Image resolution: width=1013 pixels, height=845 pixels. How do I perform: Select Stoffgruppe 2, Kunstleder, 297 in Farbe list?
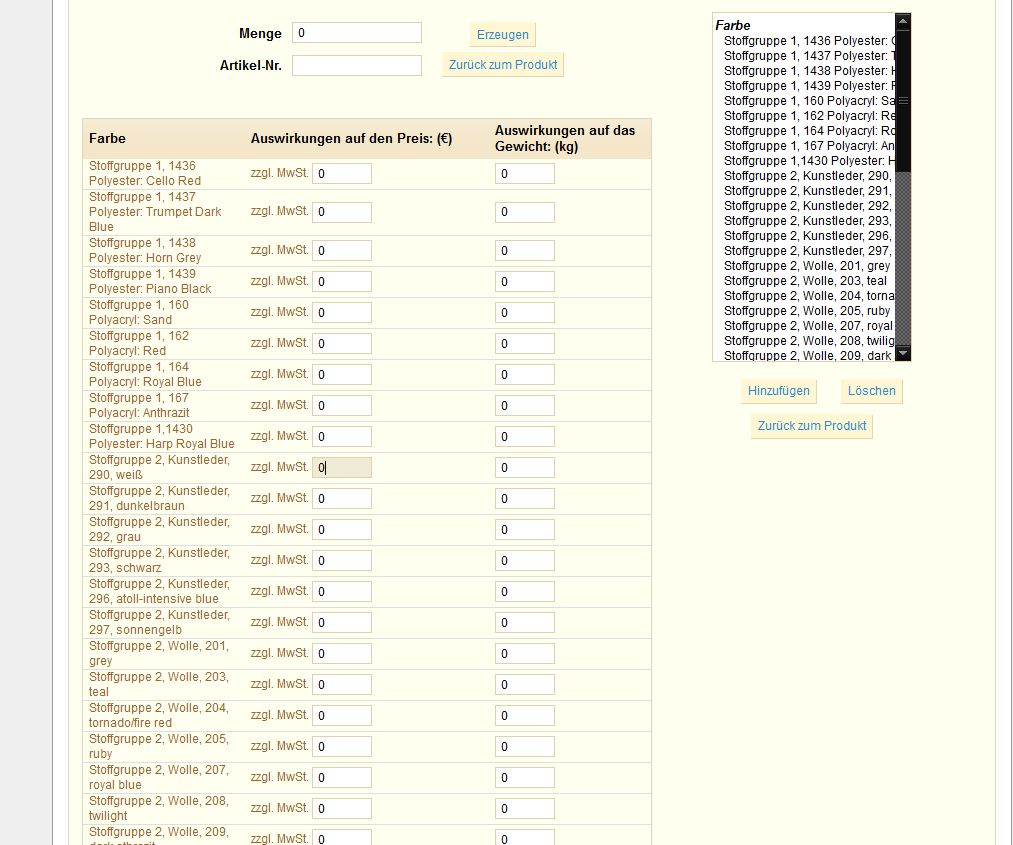pyautogui.click(x=809, y=251)
